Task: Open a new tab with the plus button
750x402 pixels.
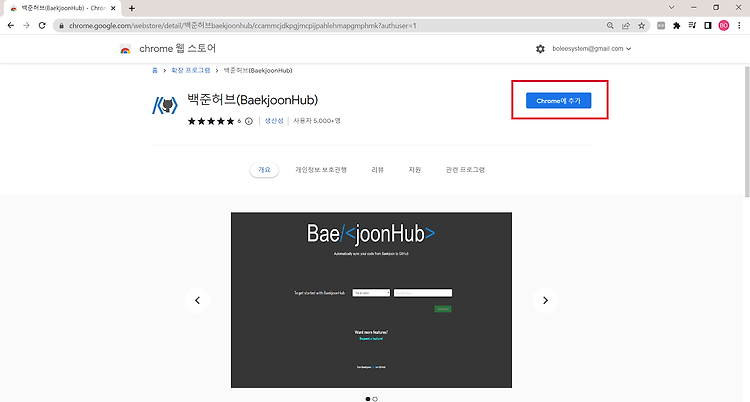Action: (x=132, y=8)
